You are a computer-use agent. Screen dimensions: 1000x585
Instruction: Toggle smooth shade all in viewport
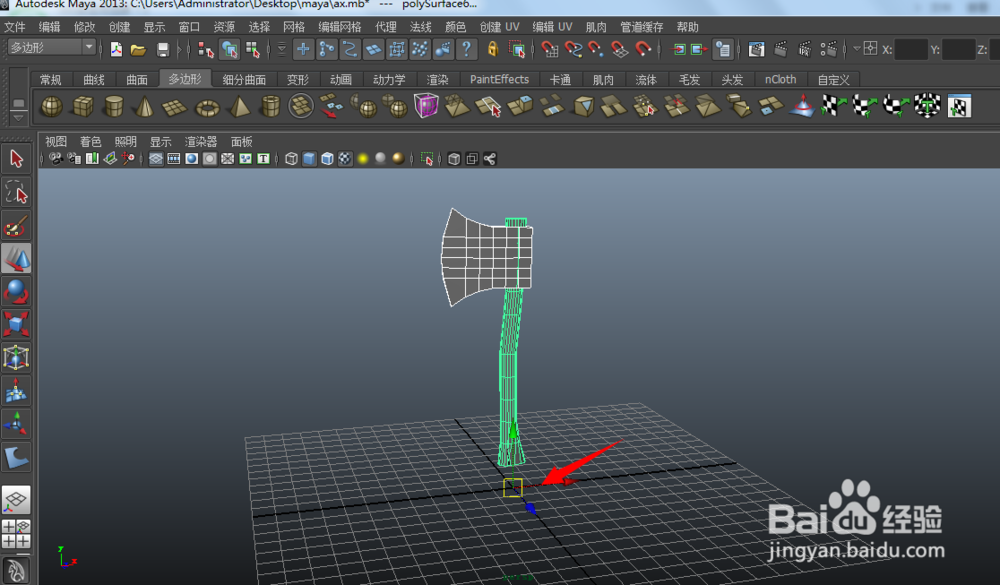[x=309, y=159]
